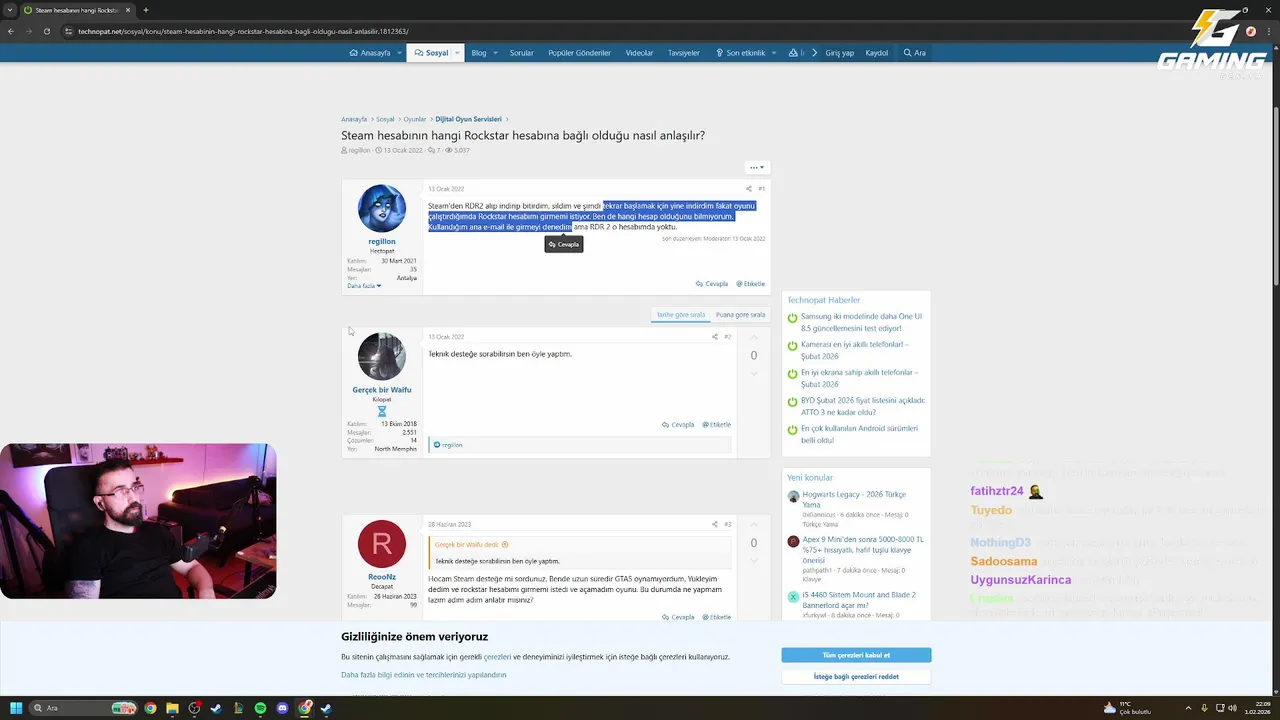The height and width of the screenshot is (720, 1280).
Task: Expand Daha fazla under regillon's profile
Action: coord(364,286)
